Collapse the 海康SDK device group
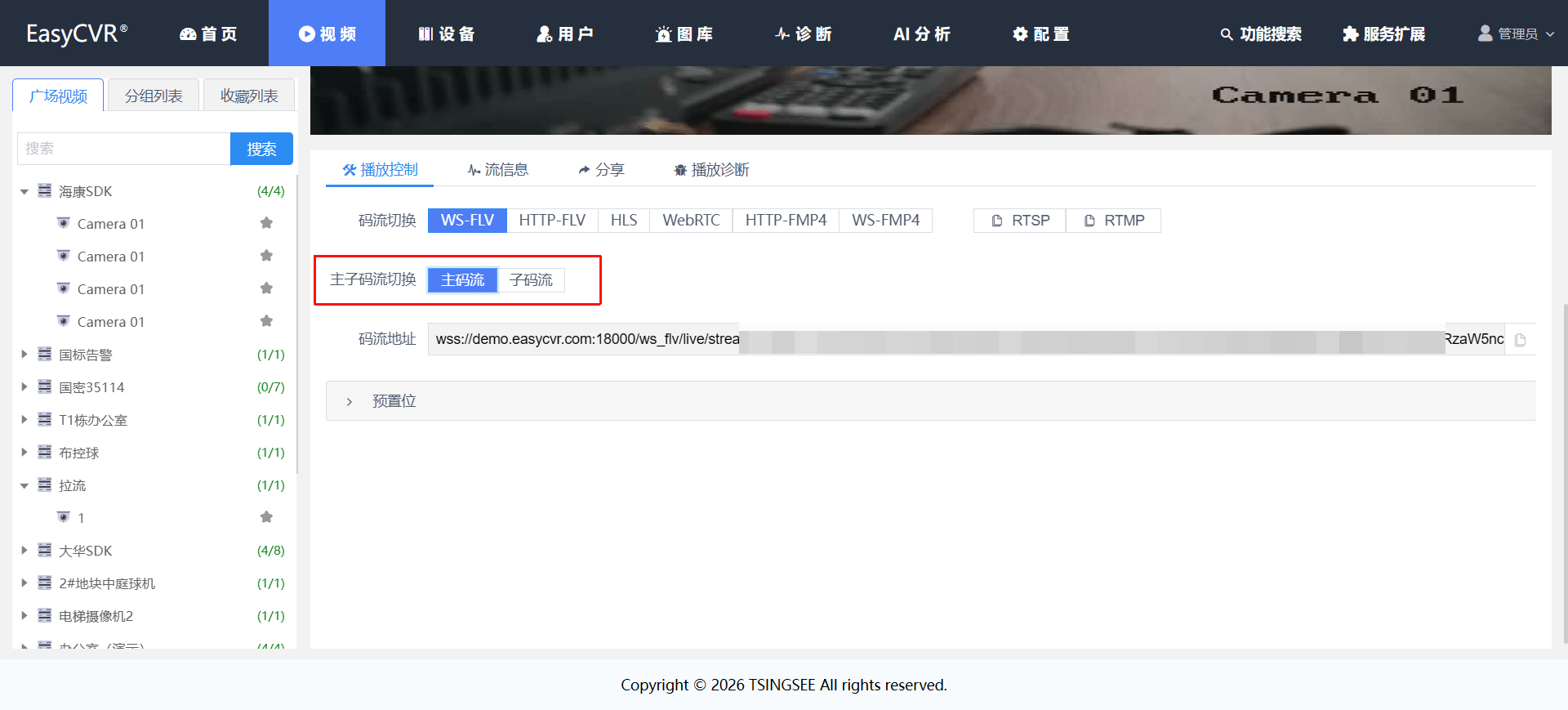 click(24, 192)
